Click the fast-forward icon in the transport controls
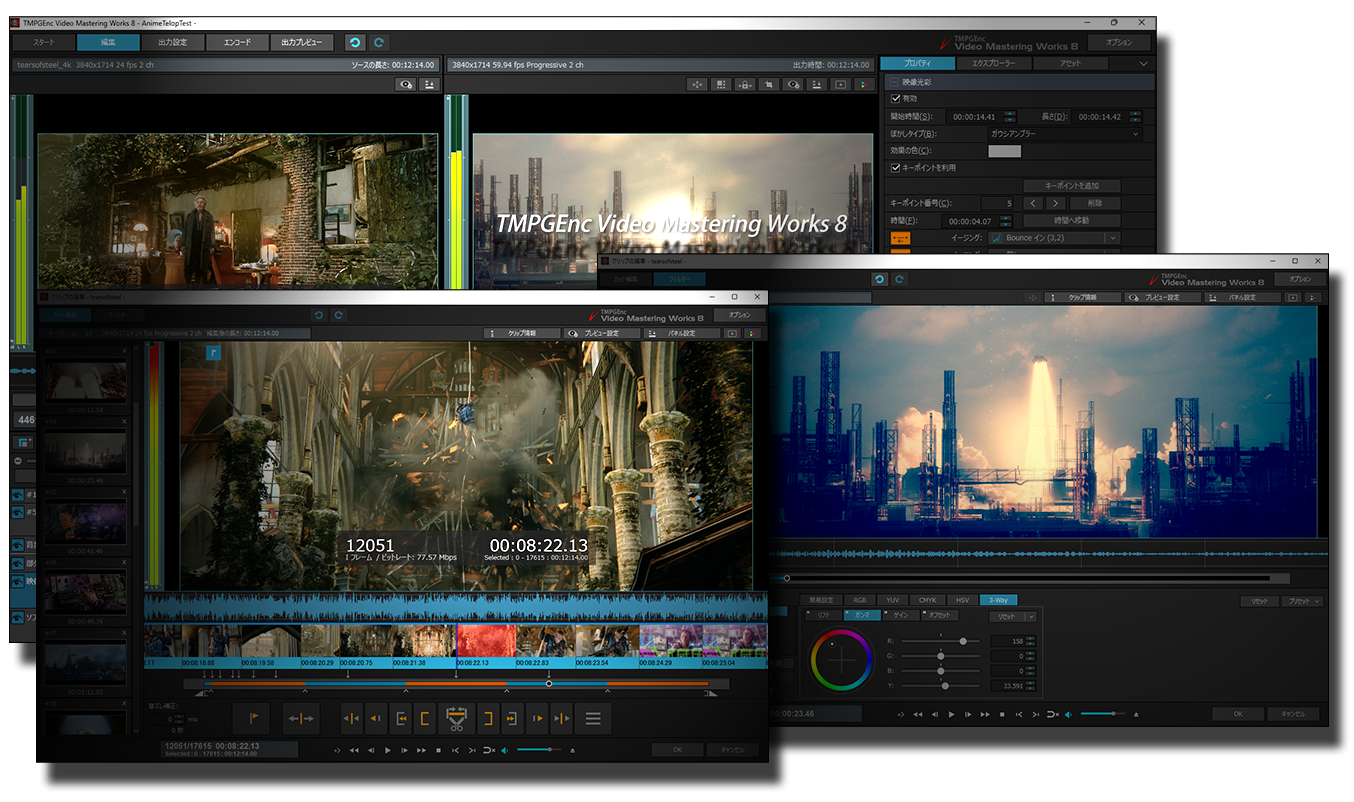Image resolution: width=1354 pixels, height=802 pixels. coord(420,749)
